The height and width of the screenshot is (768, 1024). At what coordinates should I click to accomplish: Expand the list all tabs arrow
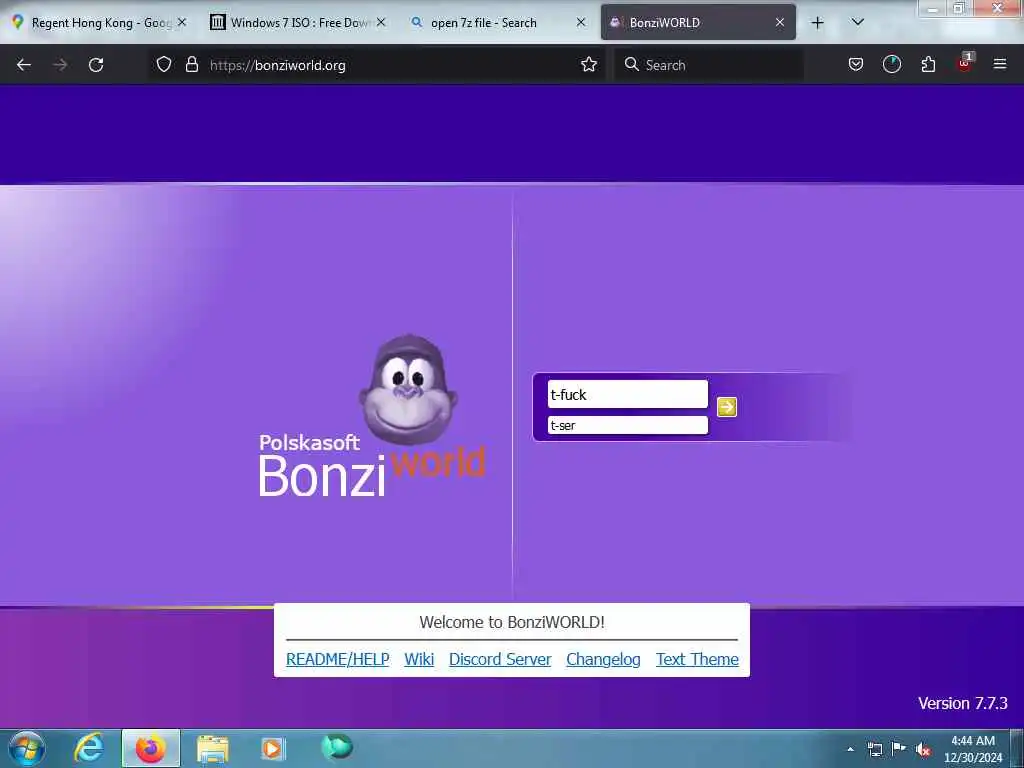(858, 22)
